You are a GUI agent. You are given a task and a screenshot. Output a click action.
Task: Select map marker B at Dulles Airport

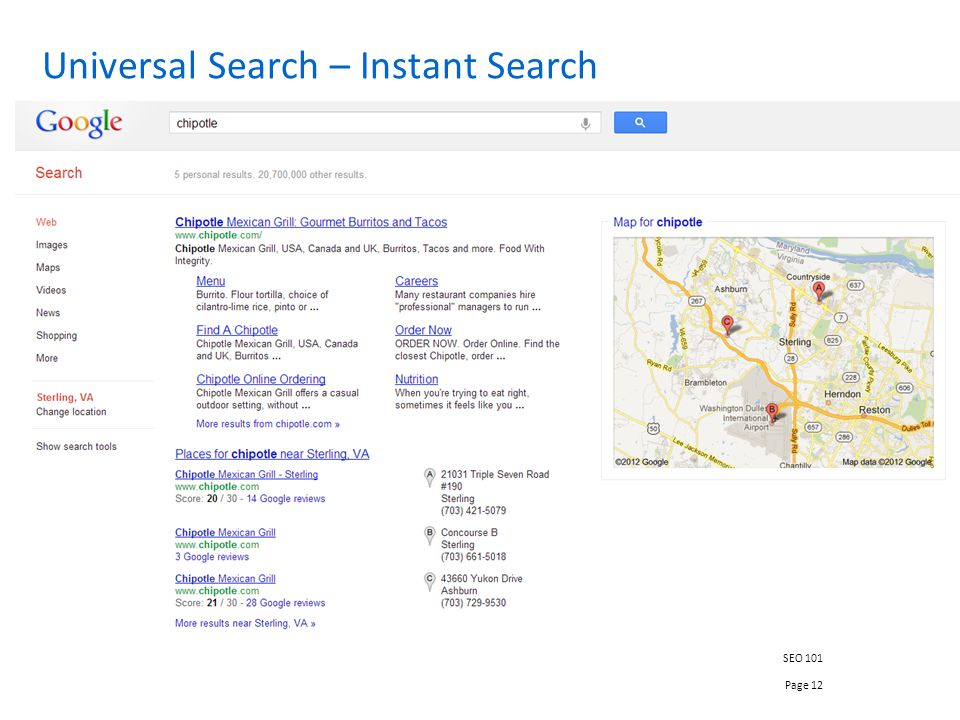pyautogui.click(x=771, y=412)
